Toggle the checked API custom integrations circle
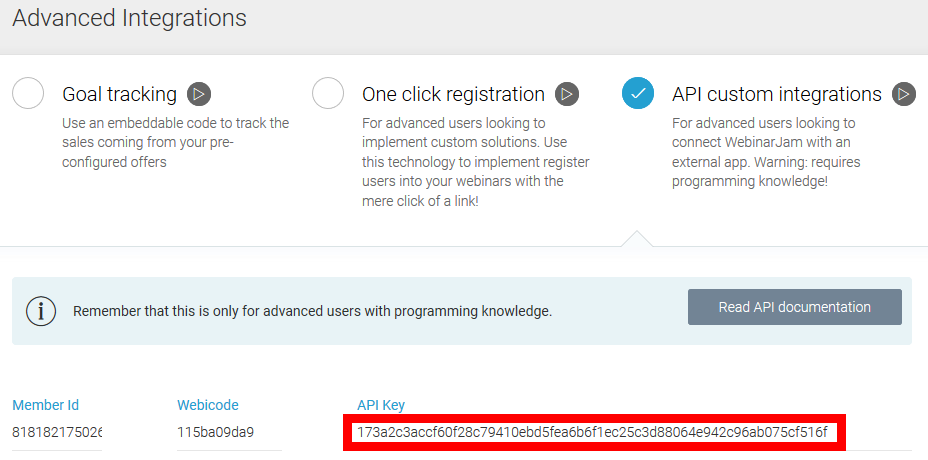 click(638, 93)
